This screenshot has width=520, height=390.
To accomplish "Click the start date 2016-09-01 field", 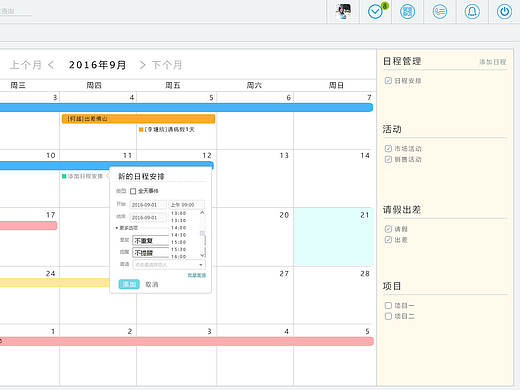I will tap(148, 205).
